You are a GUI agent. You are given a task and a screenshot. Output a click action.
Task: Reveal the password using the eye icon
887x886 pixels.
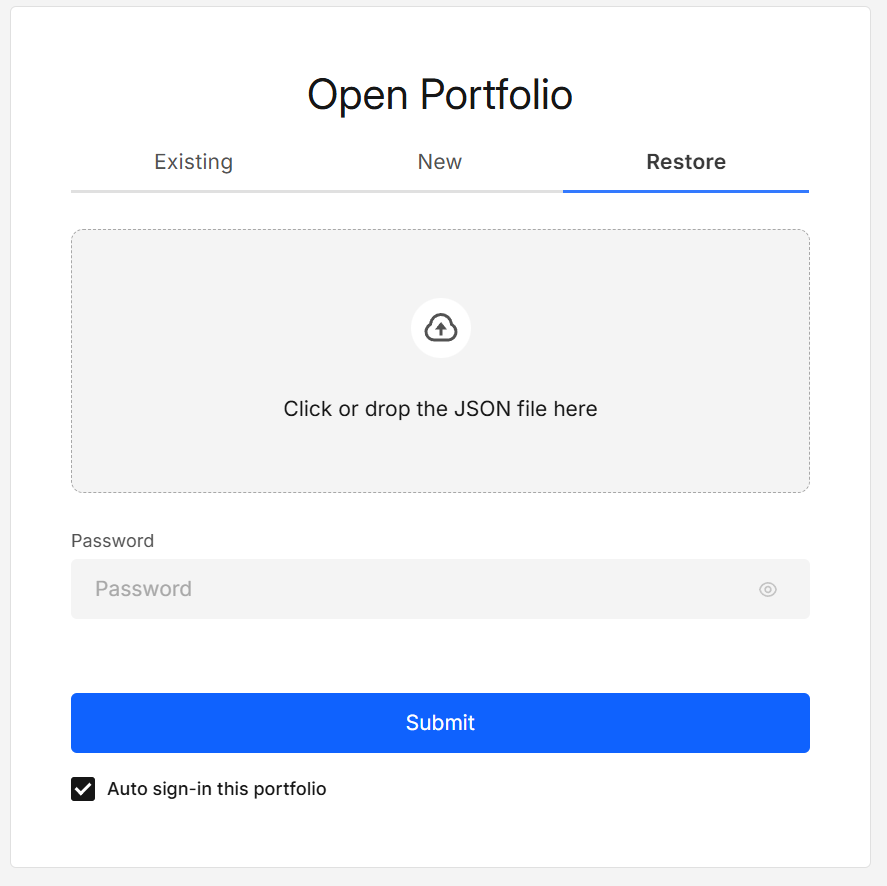point(767,589)
